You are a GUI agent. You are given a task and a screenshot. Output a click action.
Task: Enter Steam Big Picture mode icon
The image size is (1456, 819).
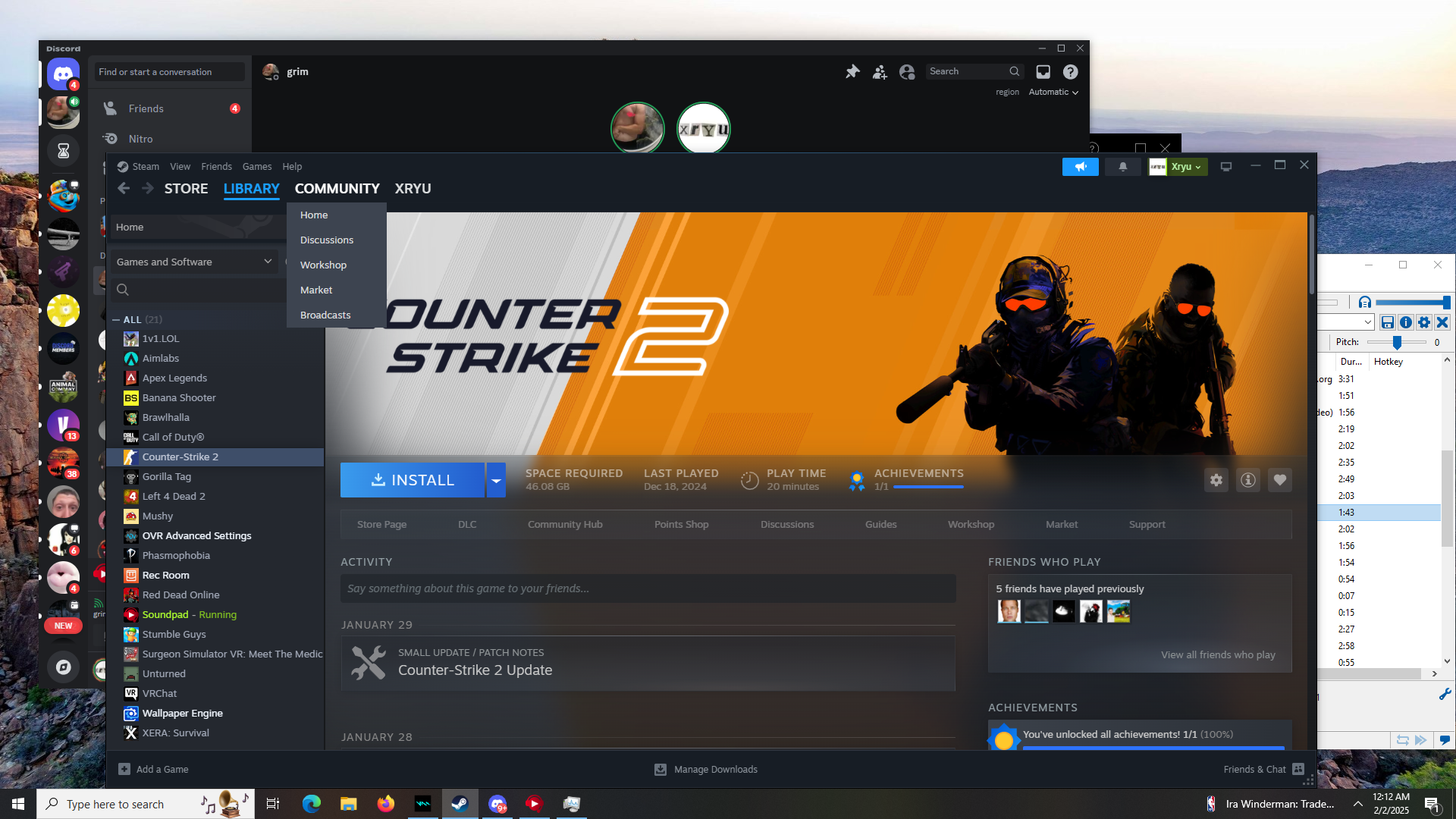coord(1225,167)
